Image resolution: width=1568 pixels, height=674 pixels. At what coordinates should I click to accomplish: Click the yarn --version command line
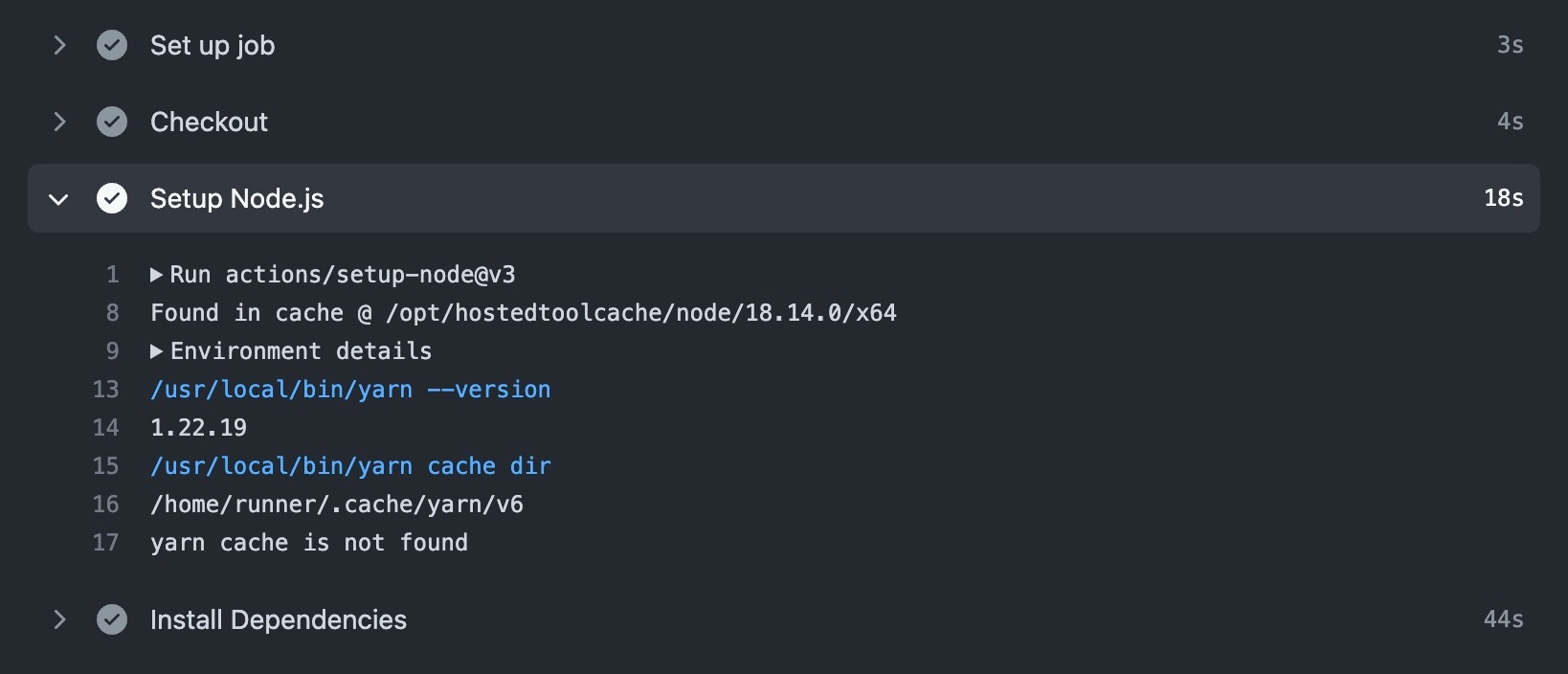[x=350, y=390]
